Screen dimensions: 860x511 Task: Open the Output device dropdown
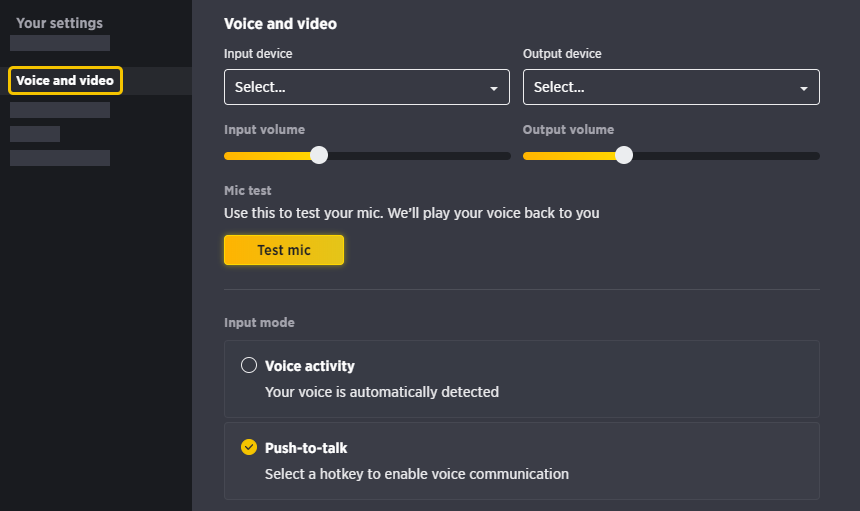671,87
